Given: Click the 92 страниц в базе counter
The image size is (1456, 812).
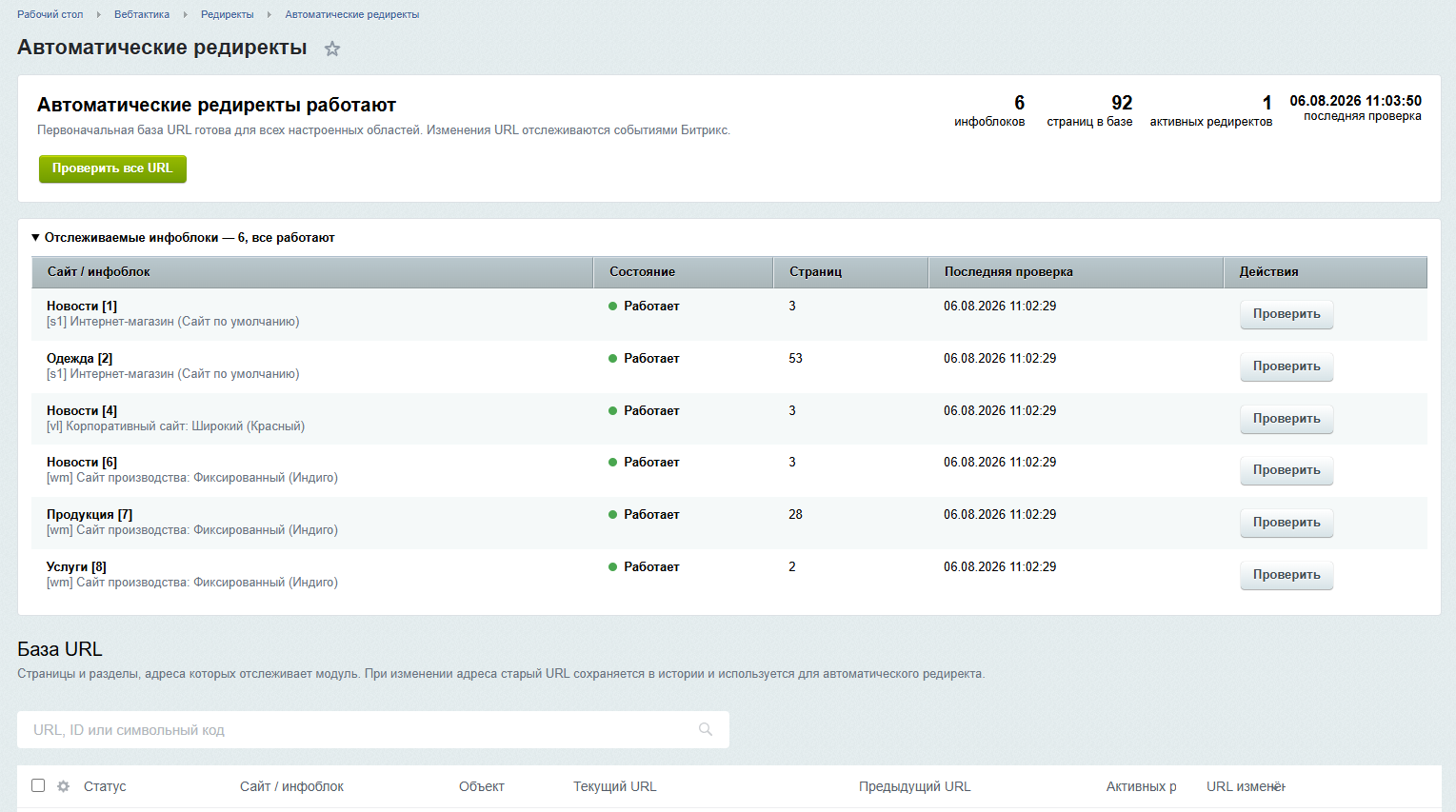Looking at the screenshot, I should (x=1089, y=110).
